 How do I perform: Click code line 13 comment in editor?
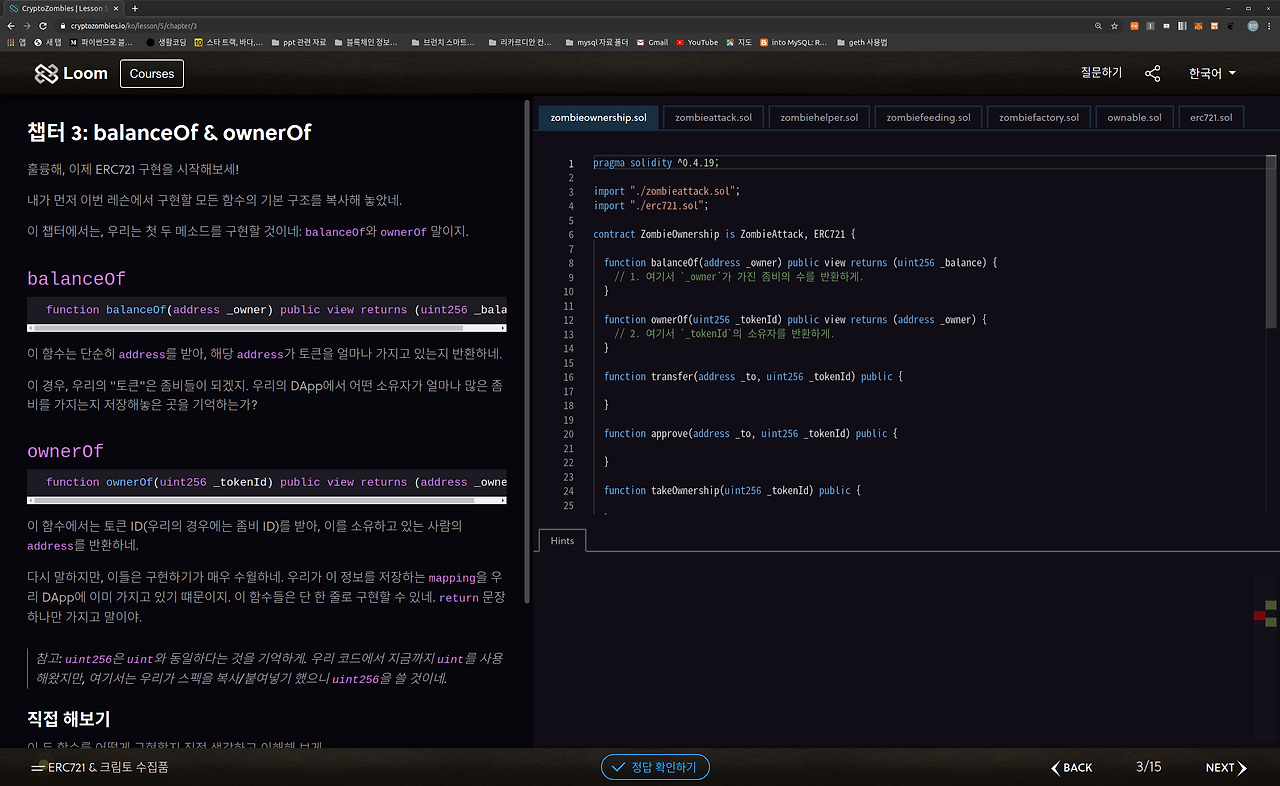click(x=724, y=334)
